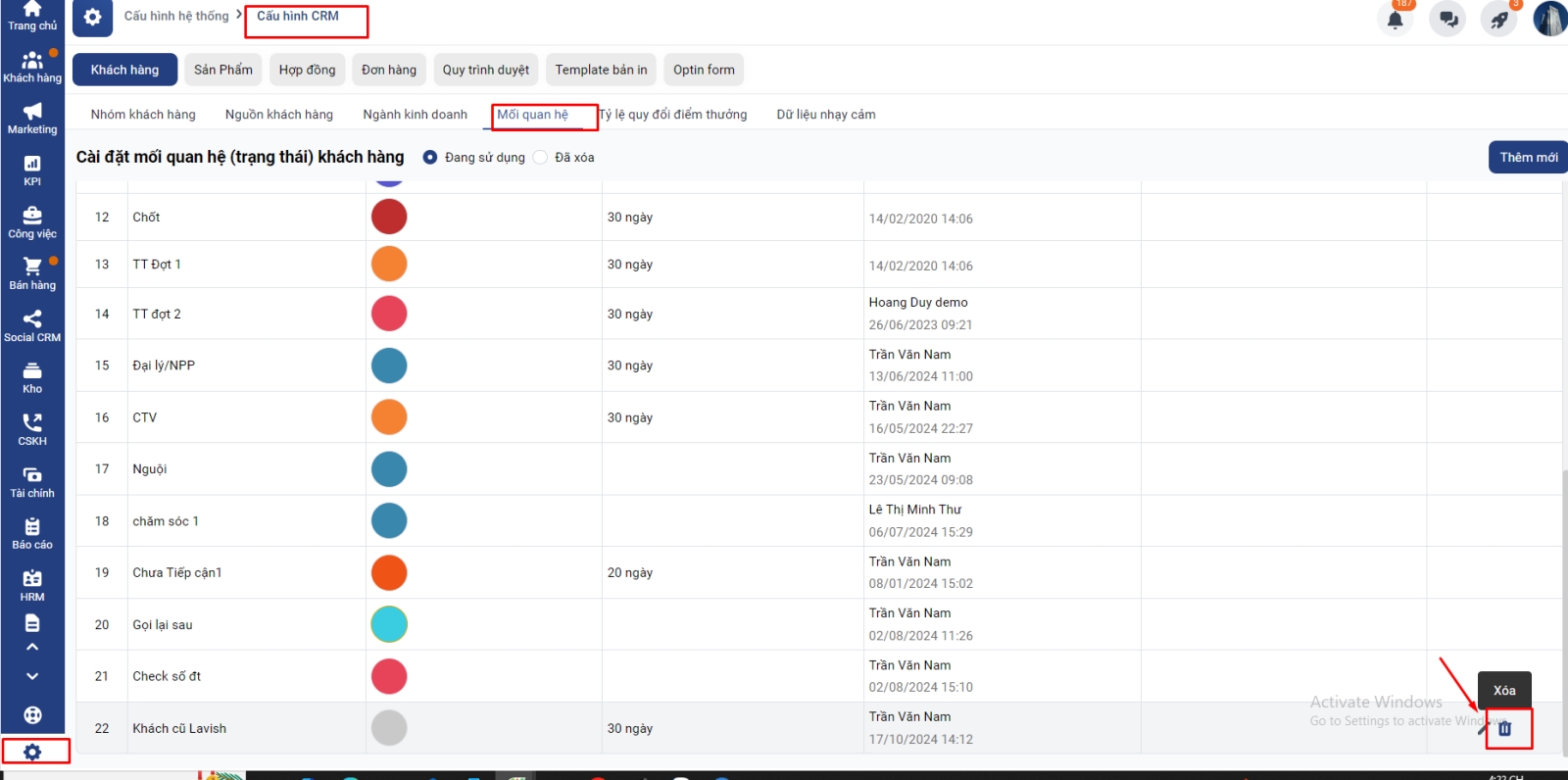Switch to the "Mối quan hệ" tab

(x=532, y=115)
